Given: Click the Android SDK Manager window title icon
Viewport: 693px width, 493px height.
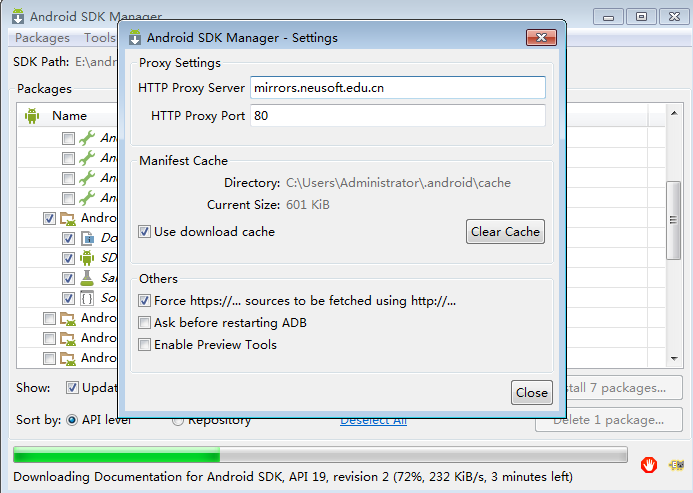Looking at the screenshot, I should point(18,16).
